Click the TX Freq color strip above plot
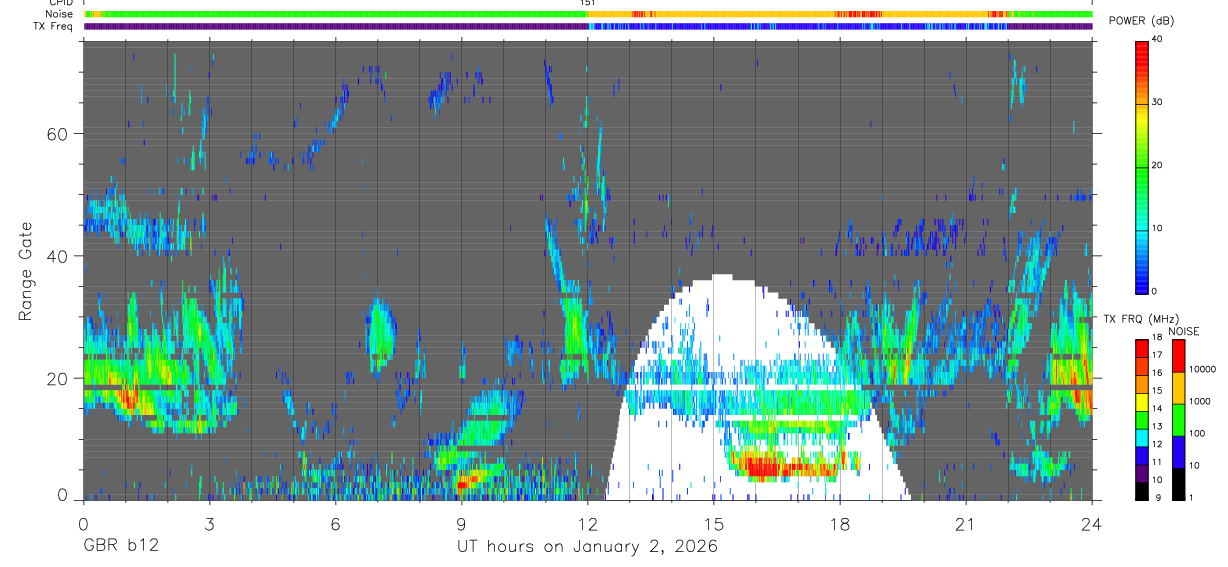1228x567 pixels. click(588, 26)
